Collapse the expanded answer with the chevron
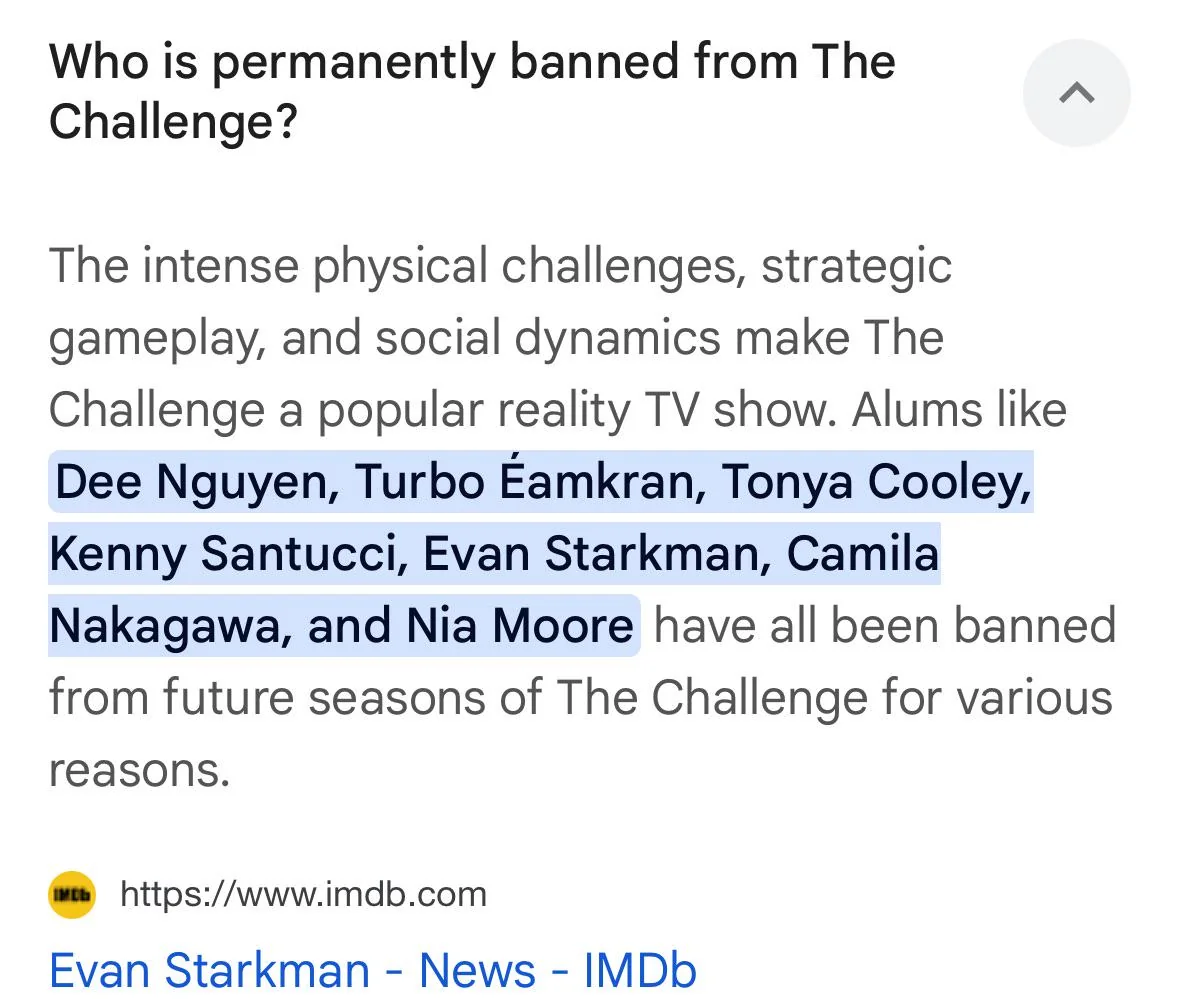 click(x=1077, y=92)
